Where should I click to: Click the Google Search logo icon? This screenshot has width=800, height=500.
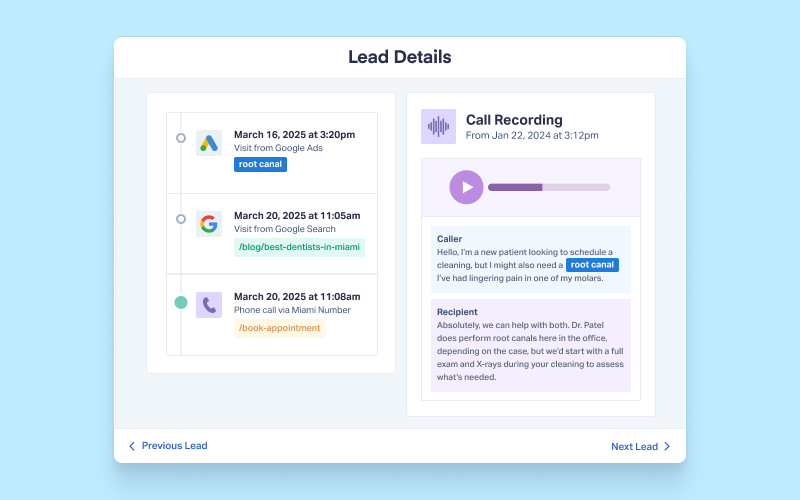pyautogui.click(x=209, y=224)
